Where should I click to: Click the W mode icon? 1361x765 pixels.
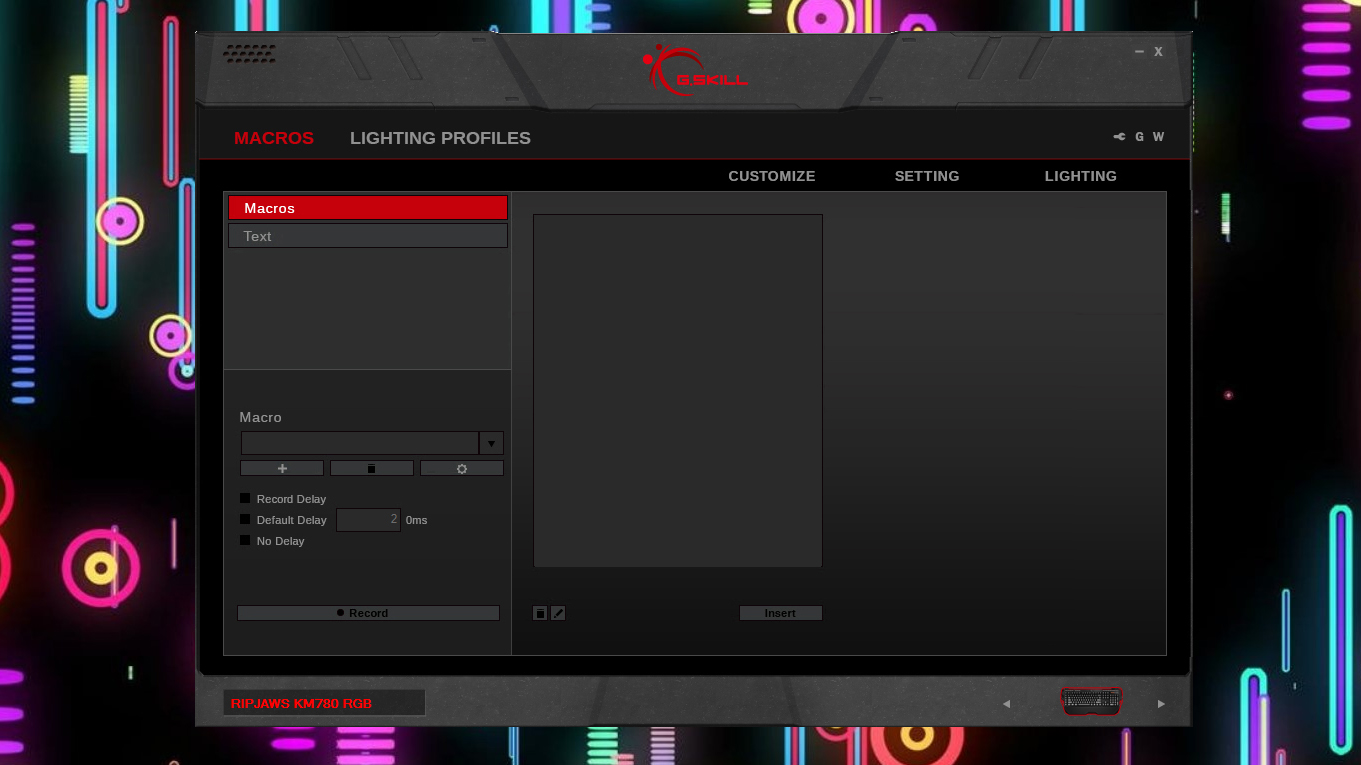(1158, 137)
